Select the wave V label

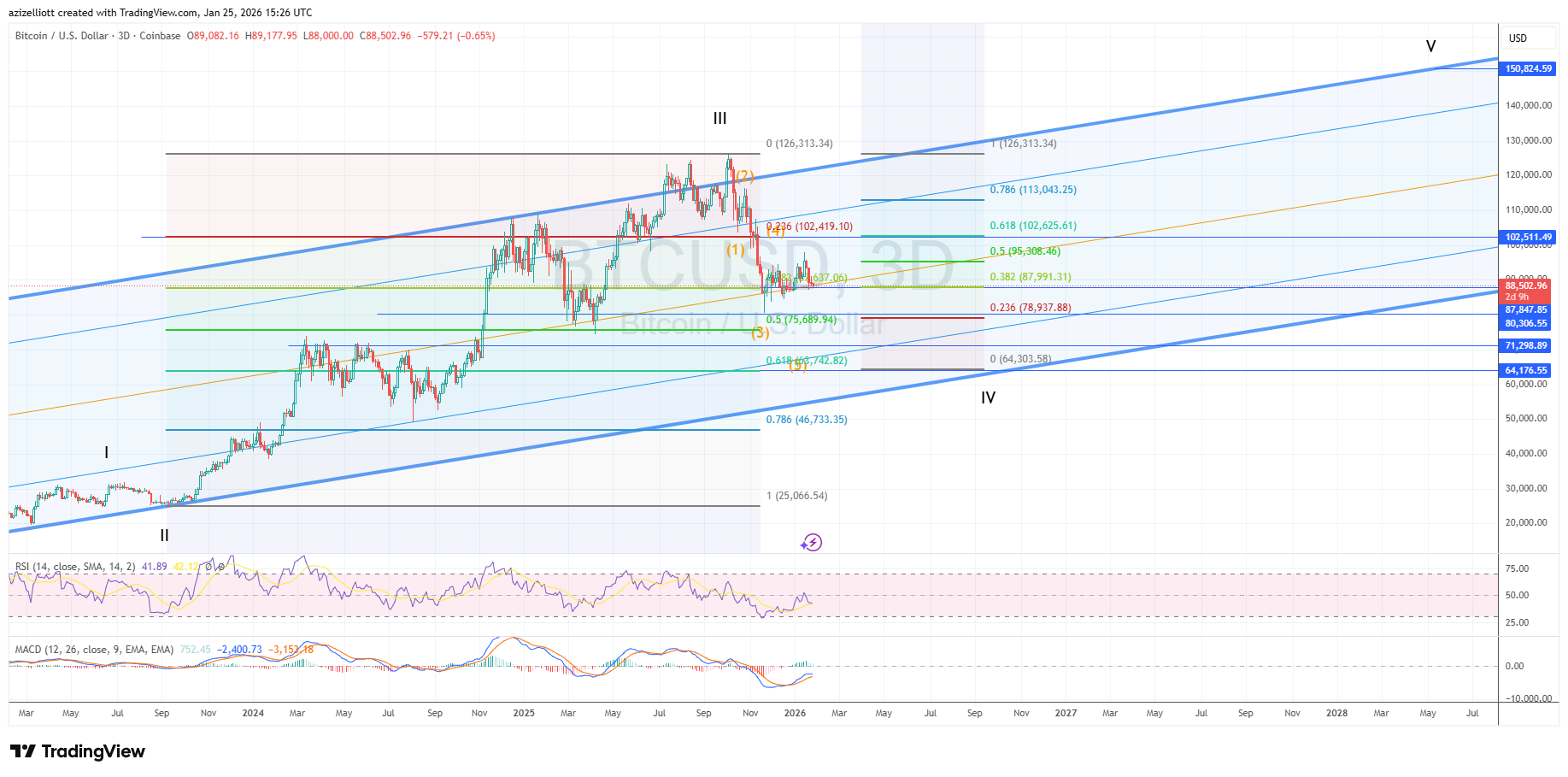(x=1430, y=46)
